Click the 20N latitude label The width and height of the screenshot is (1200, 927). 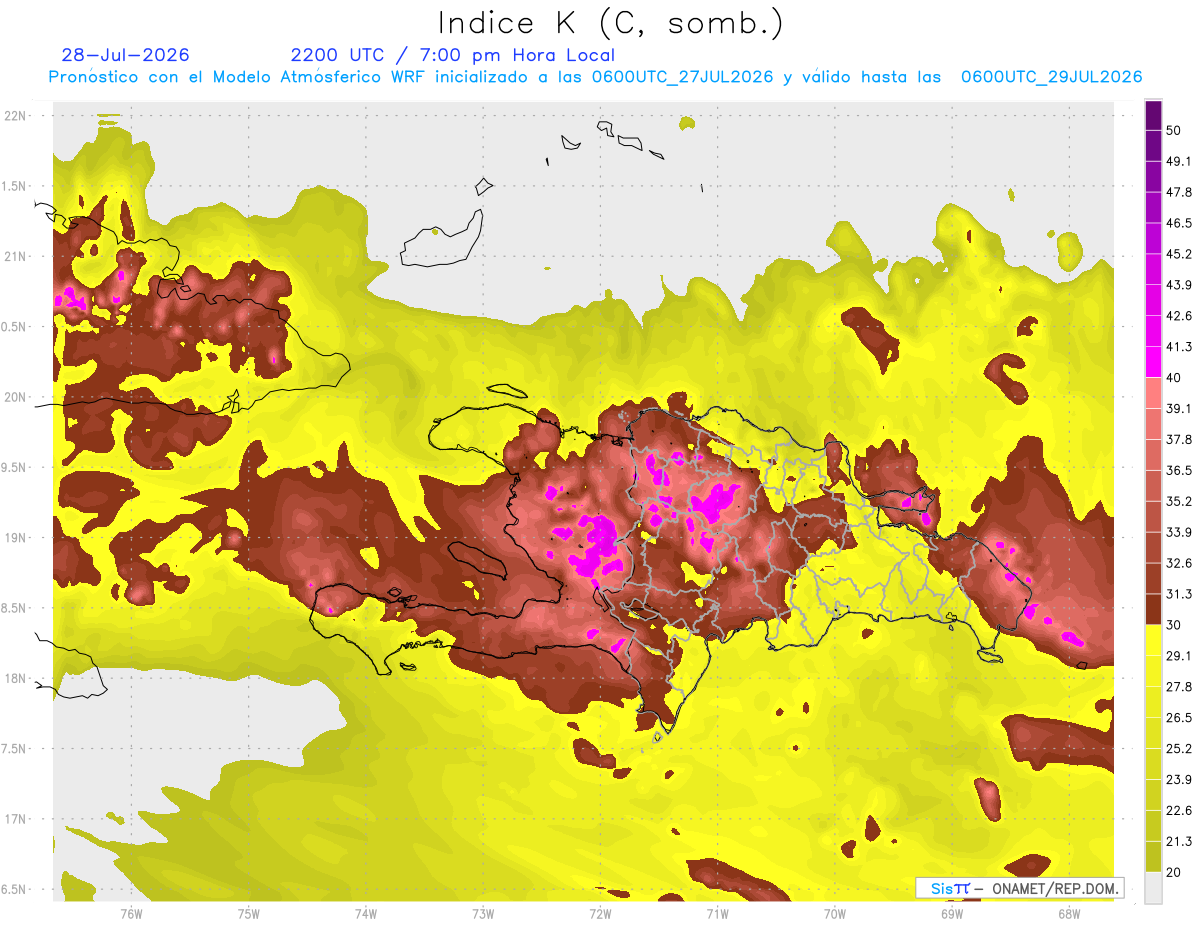[16, 397]
